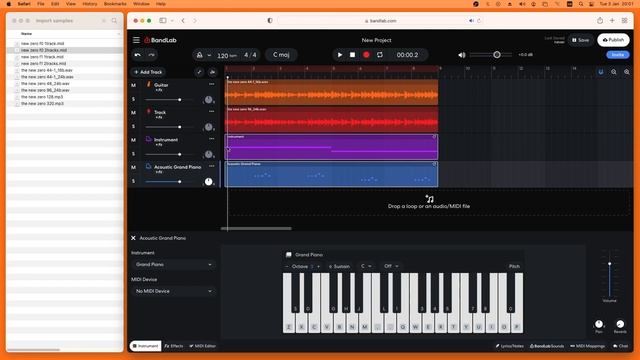
Task: Solo the Instrument track
Action: coord(133,154)
